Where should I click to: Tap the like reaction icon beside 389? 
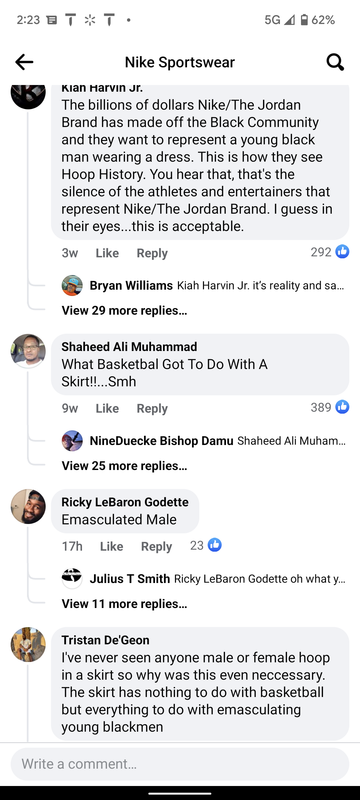342,407
